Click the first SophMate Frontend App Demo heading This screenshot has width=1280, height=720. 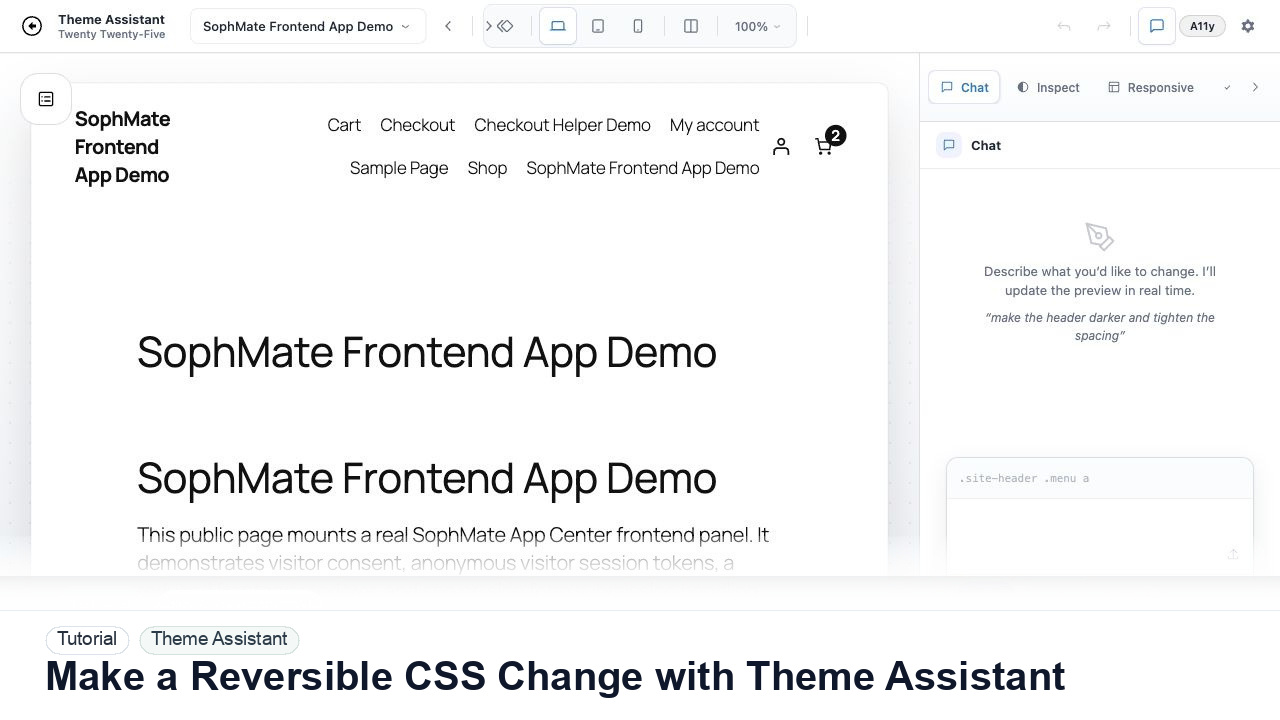(427, 352)
